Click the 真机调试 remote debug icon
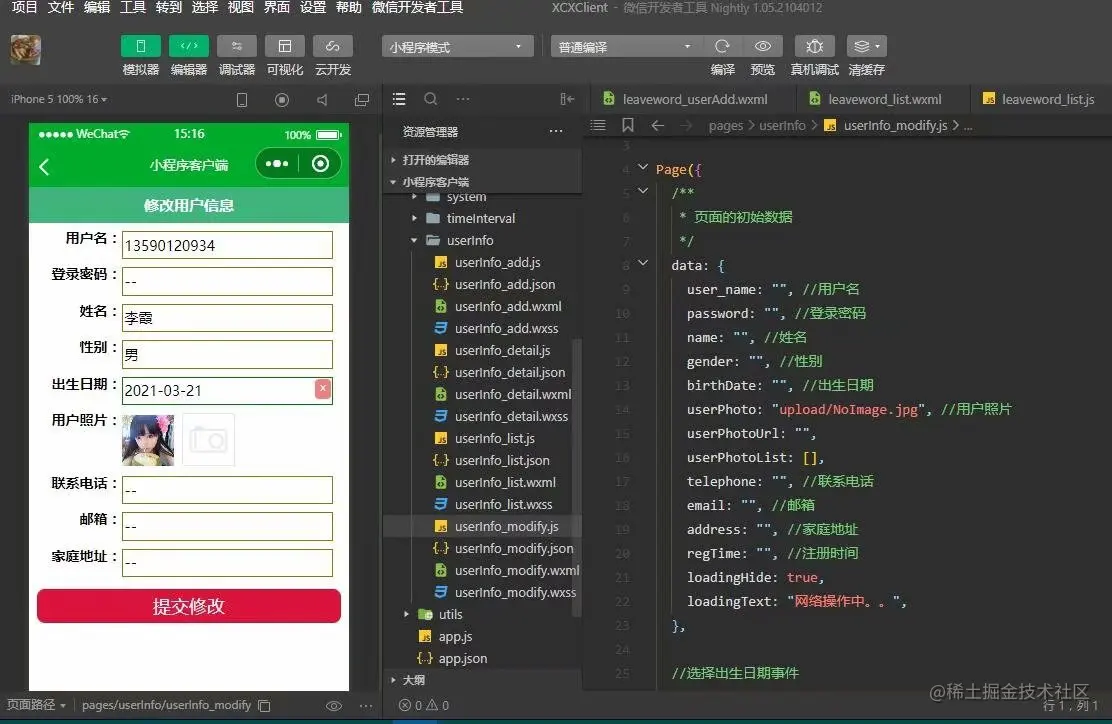Screen dimensions: 1112x724 [x=814, y=46]
